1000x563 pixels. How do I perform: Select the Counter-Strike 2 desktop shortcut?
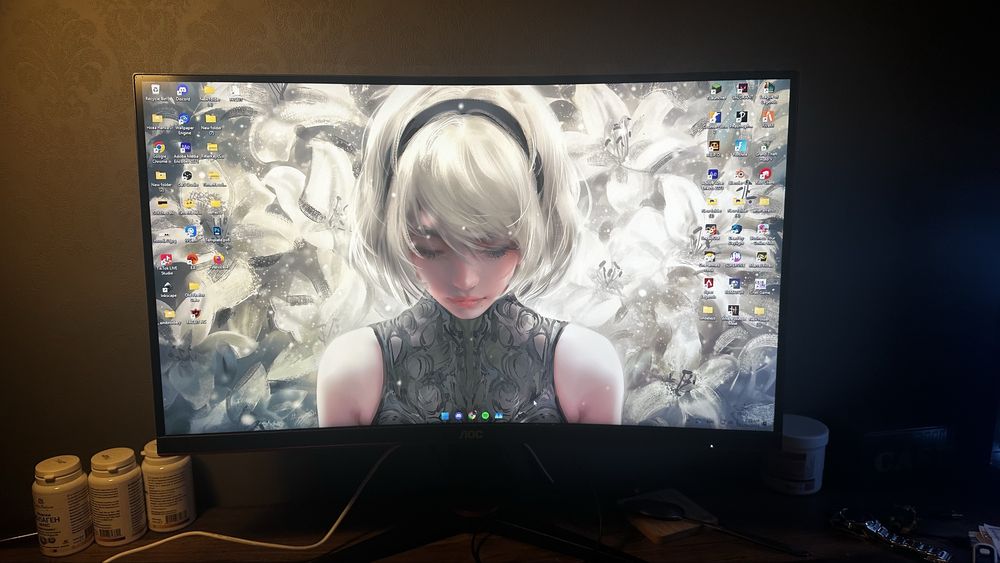click(715, 121)
